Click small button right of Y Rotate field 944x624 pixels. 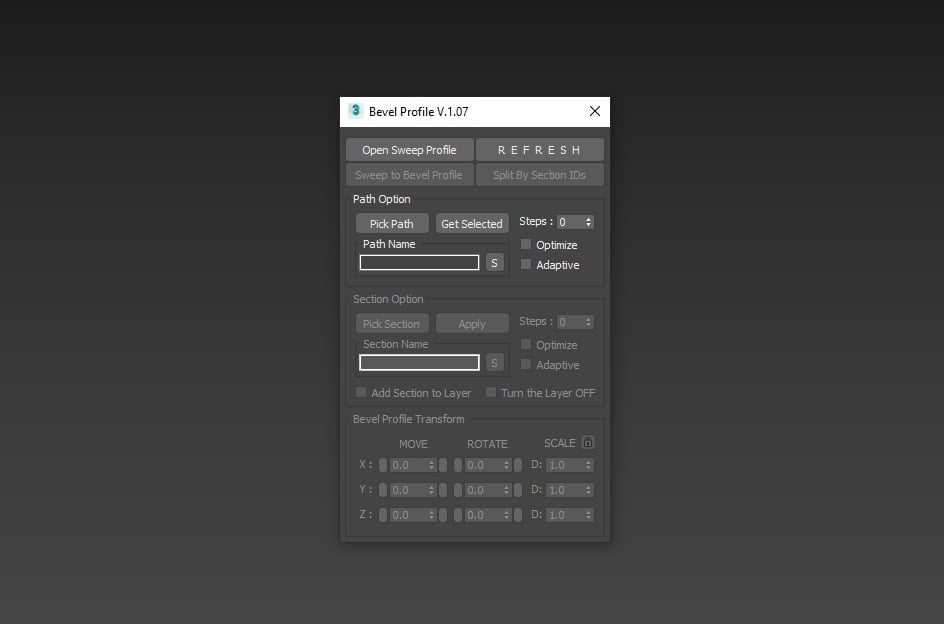(518, 490)
